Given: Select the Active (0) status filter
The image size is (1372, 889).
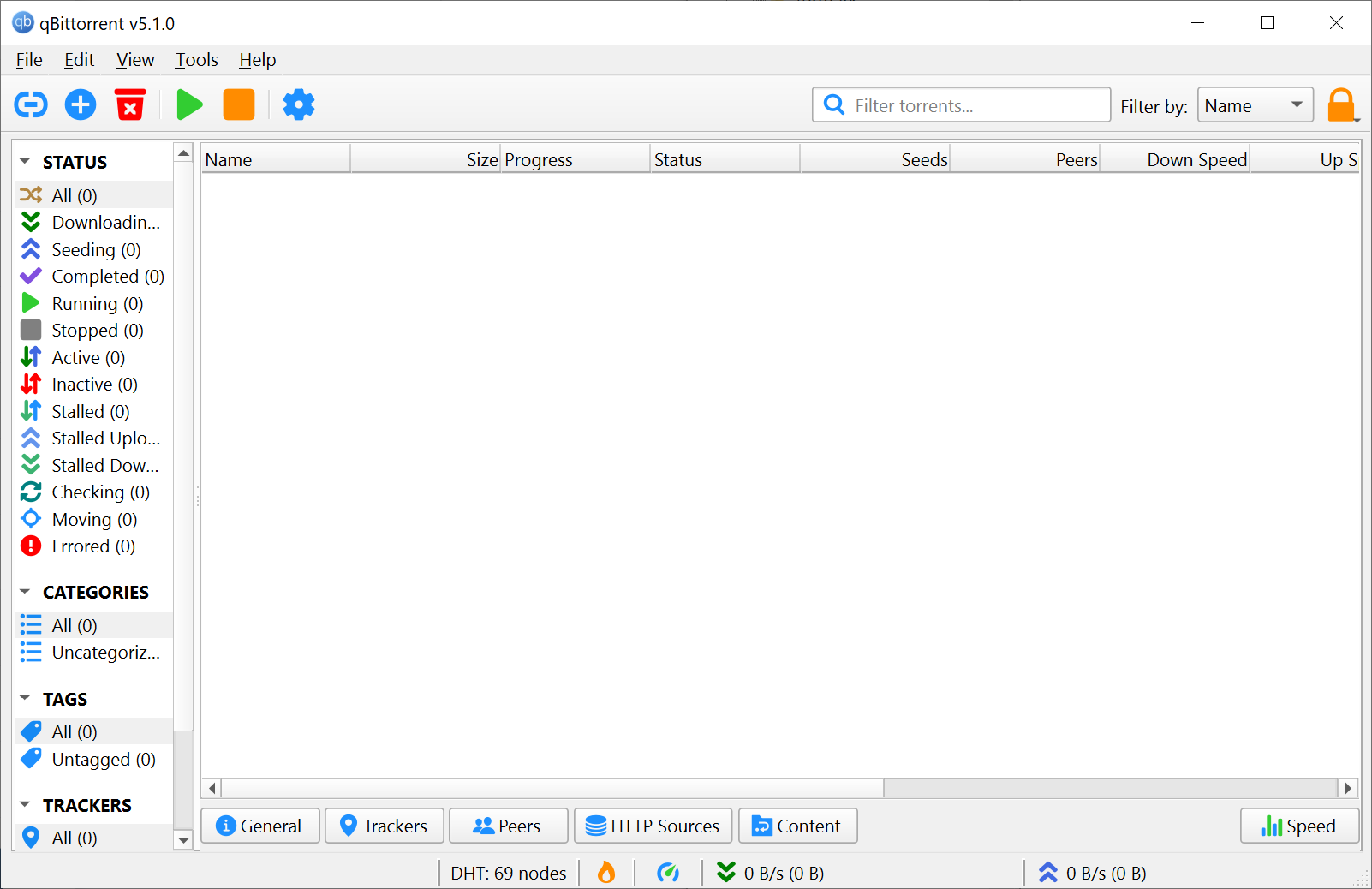Looking at the screenshot, I should click(93, 357).
